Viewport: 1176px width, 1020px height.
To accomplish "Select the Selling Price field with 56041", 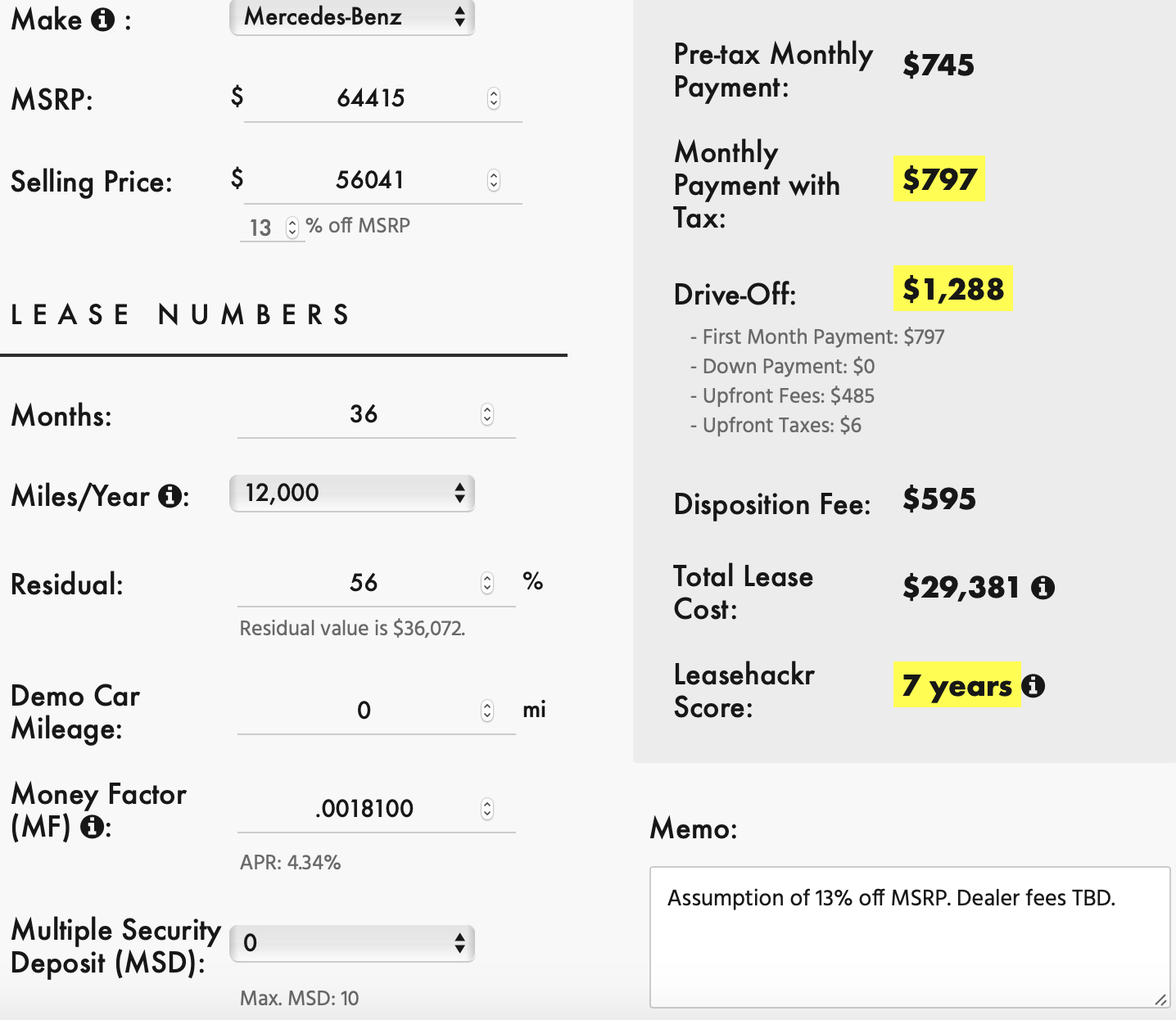I will [x=382, y=181].
